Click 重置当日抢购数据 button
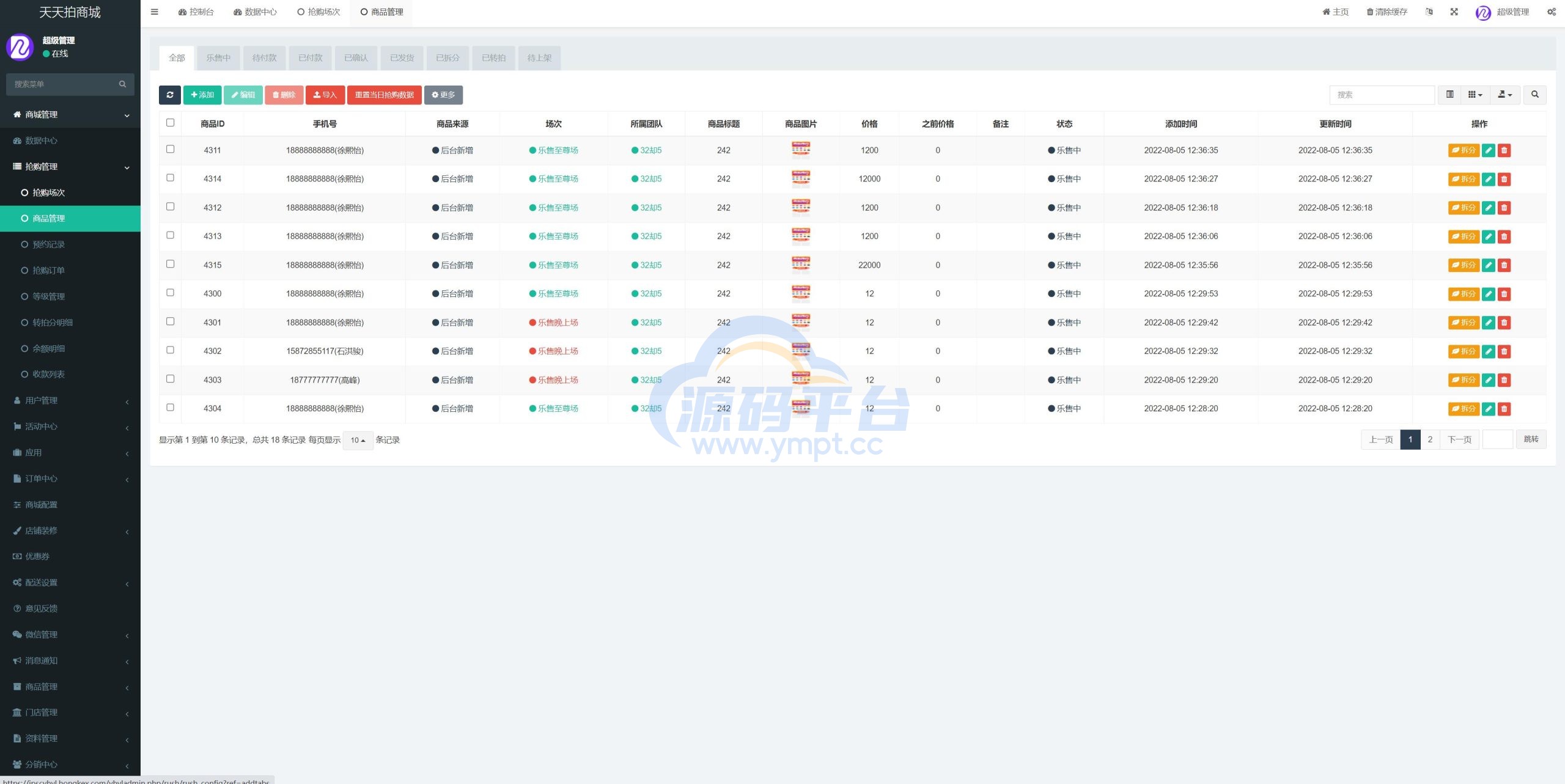 click(385, 95)
